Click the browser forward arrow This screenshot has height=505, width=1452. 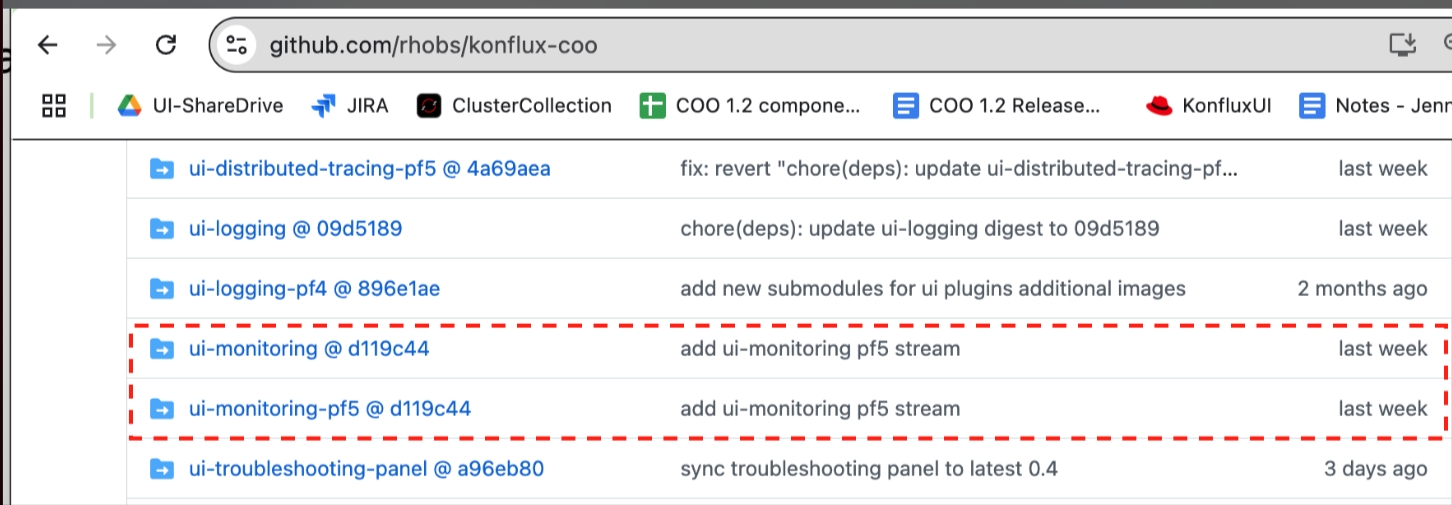click(x=106, y=45)
